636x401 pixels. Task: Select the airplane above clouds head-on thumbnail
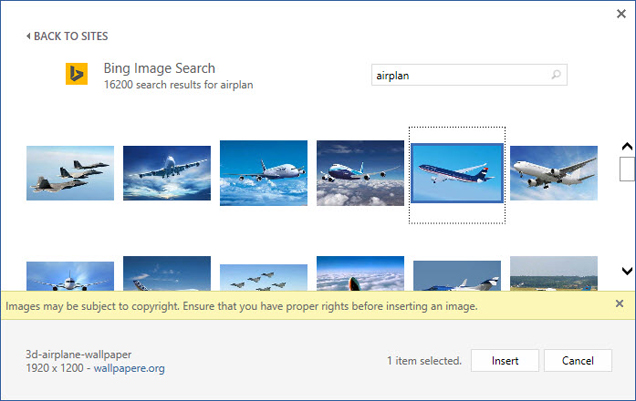pos(167,173)
